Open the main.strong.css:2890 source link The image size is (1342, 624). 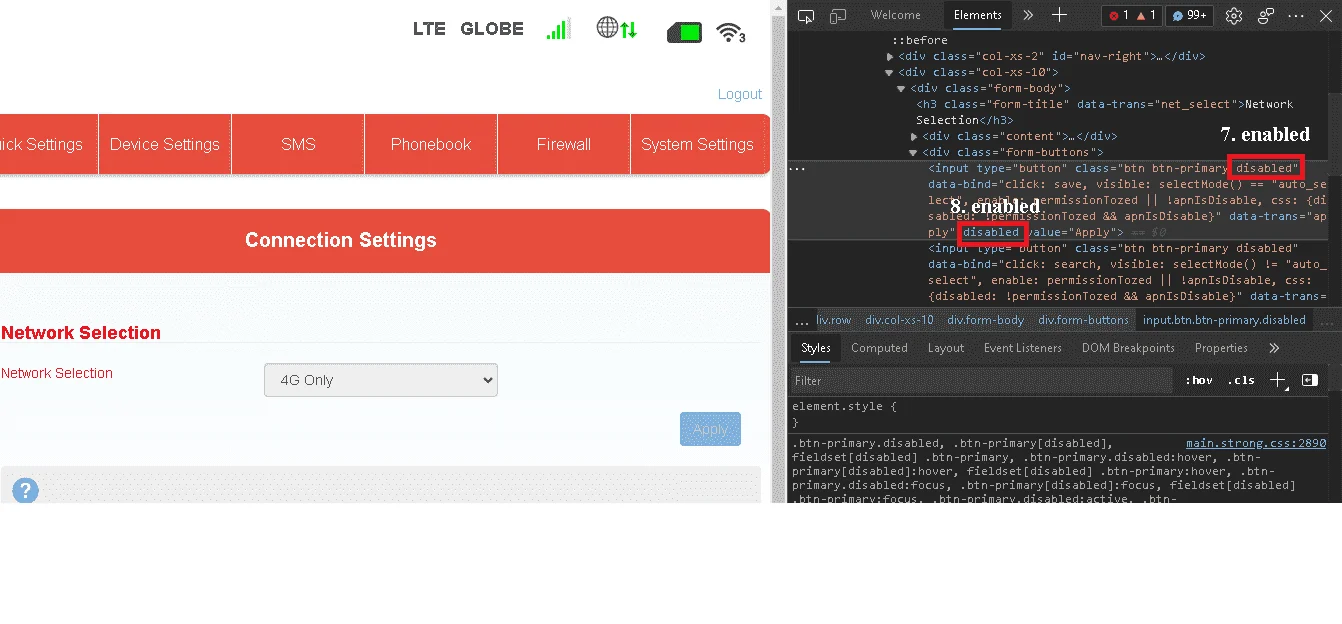coord(1256,443)
